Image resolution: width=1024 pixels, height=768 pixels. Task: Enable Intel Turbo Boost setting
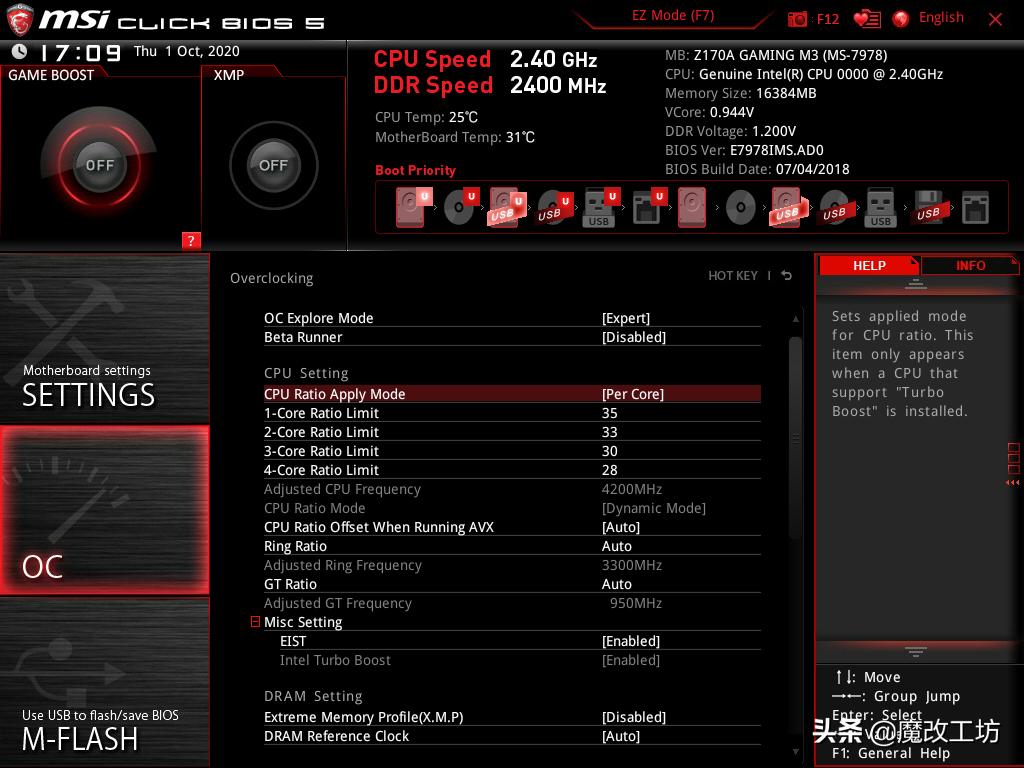(640, 660)
